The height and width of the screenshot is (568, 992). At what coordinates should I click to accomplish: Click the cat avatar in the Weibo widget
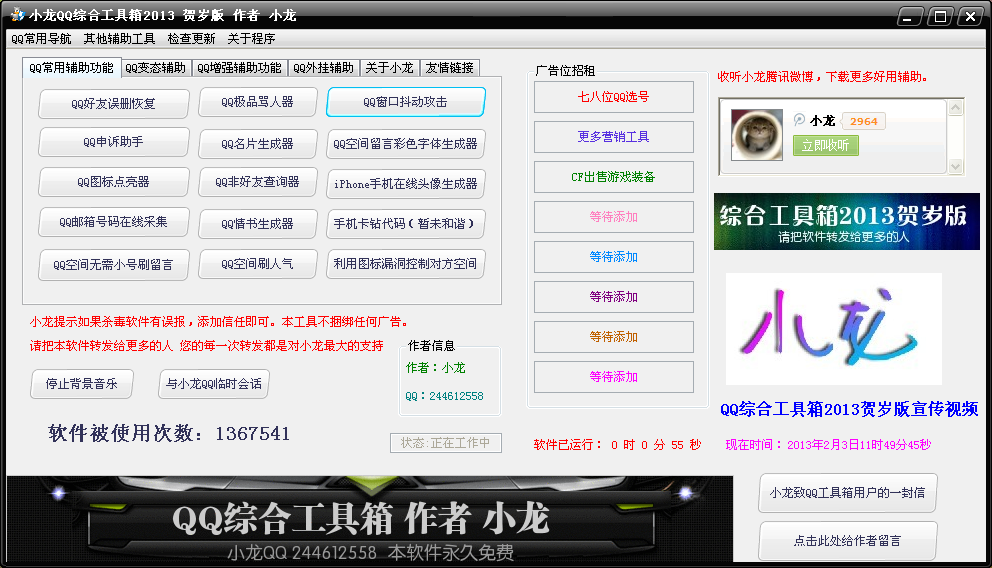(757, 134)
